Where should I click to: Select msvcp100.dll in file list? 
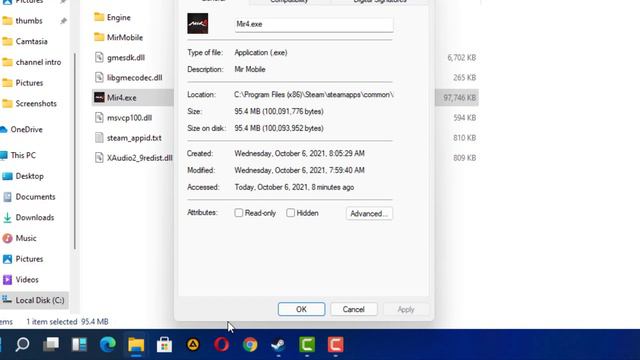129,118
